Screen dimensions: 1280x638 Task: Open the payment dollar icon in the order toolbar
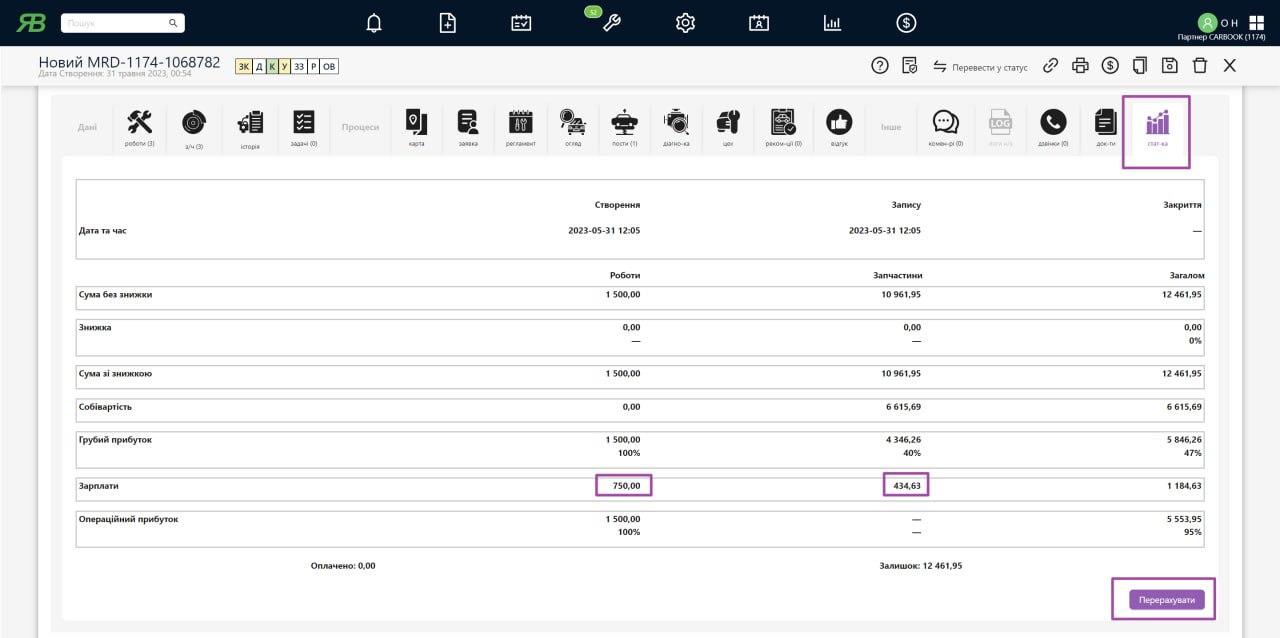point(1110,66)
